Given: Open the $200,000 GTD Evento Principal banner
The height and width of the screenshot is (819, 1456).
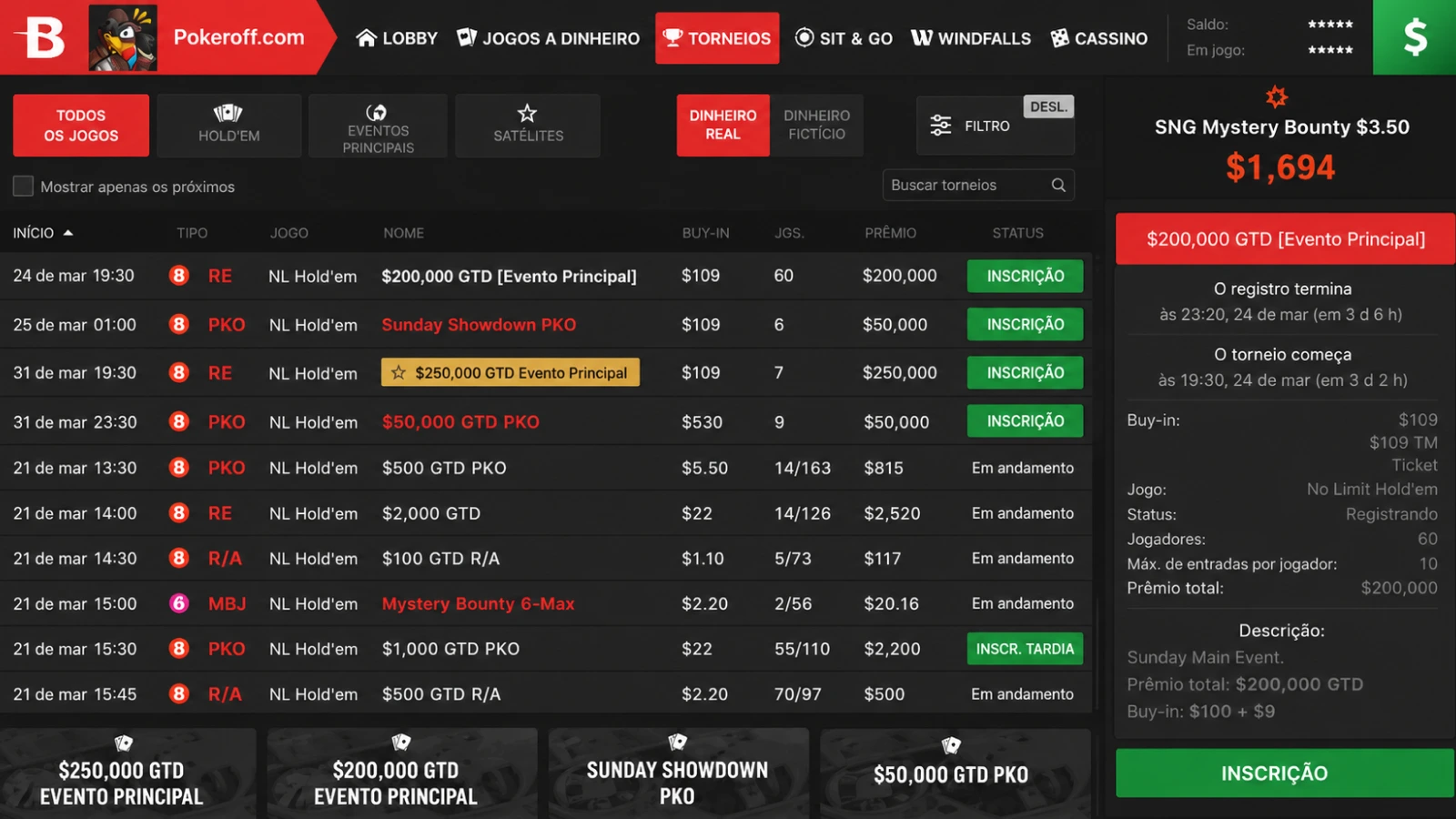Looking at the screenshot, I should point(401,773).
